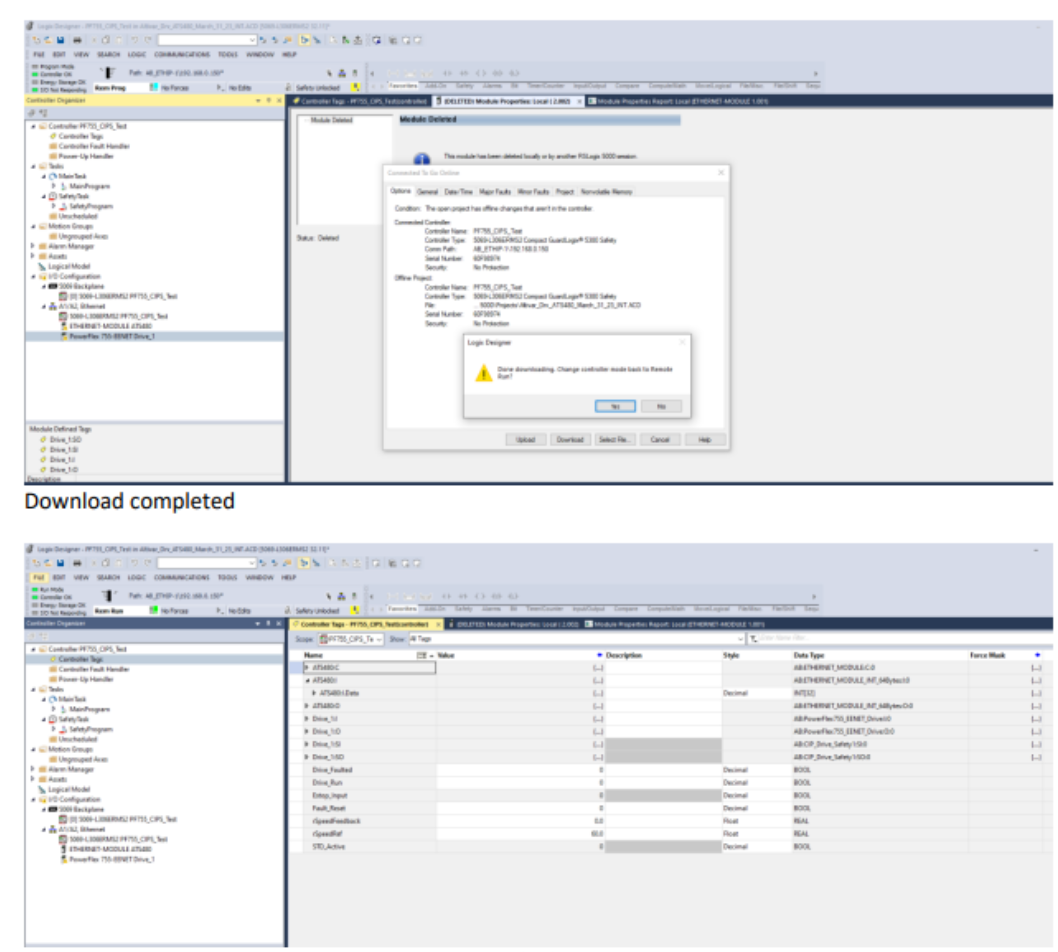Expand Assets node in Rem Prog organizer
1058x952 pixels.
click(x=33, y=256)
